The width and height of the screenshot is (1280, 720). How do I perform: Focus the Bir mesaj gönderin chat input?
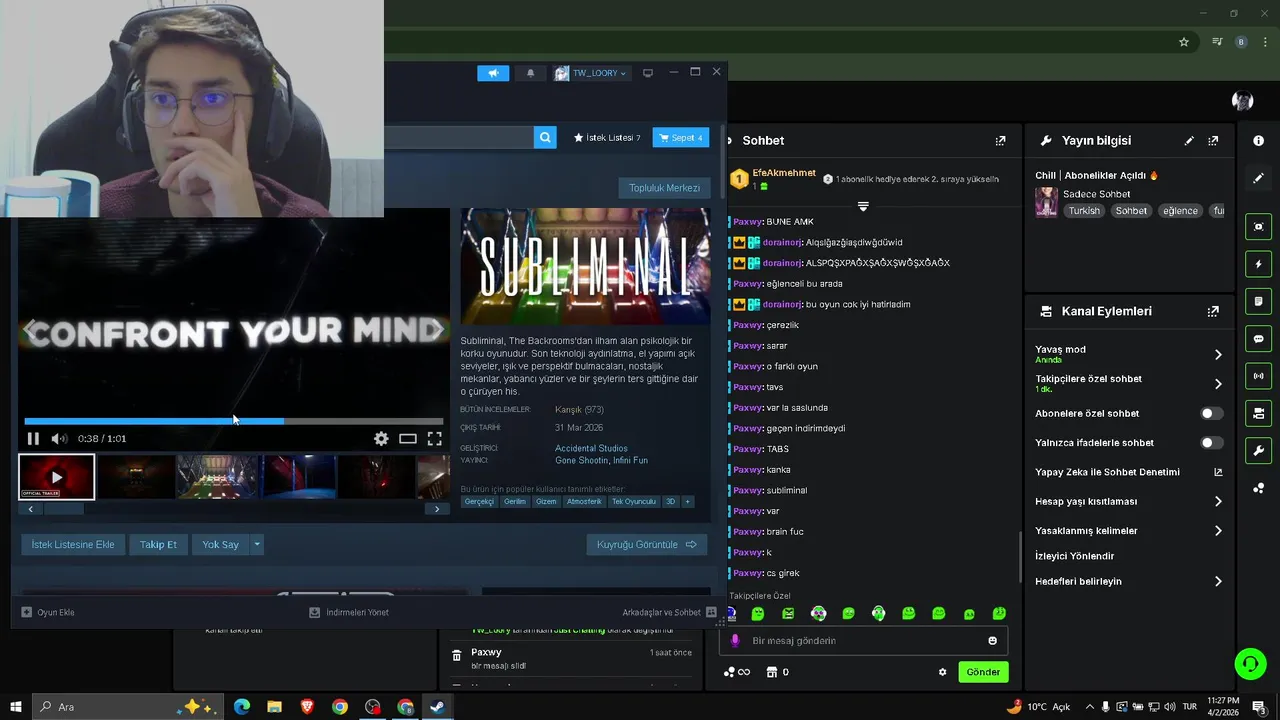click(863, 641)
